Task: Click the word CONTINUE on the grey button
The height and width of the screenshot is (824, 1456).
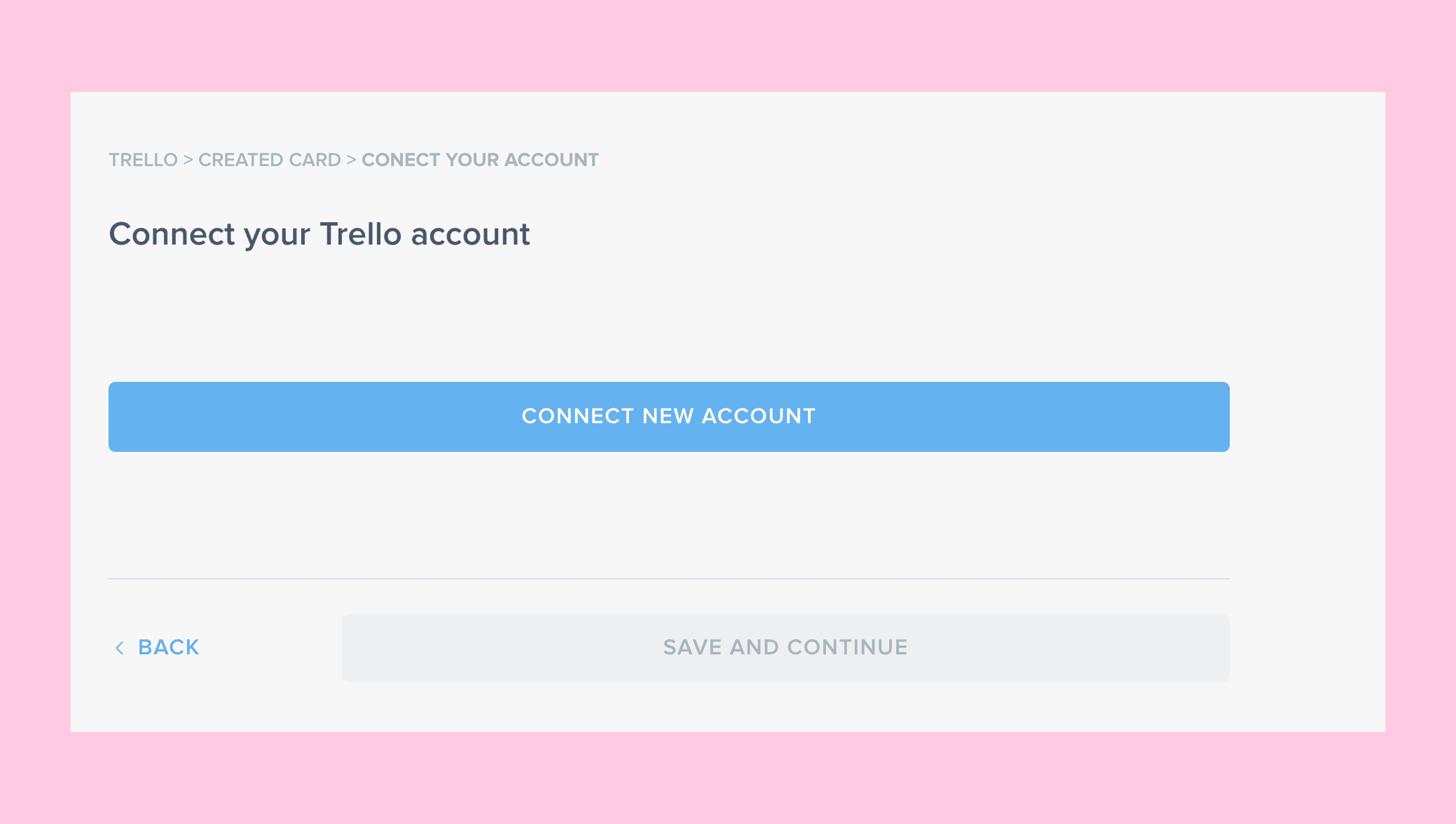Action: 847,647
